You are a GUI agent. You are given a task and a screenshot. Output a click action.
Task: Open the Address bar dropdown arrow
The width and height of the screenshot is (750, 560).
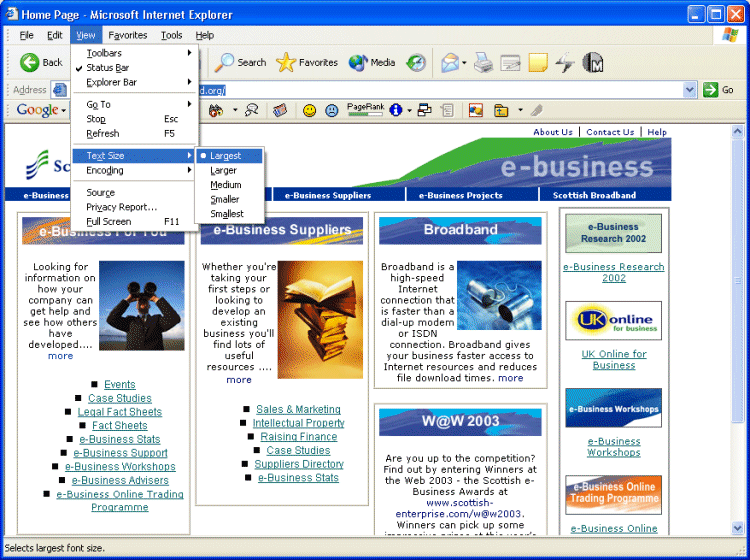click(689, 89)
